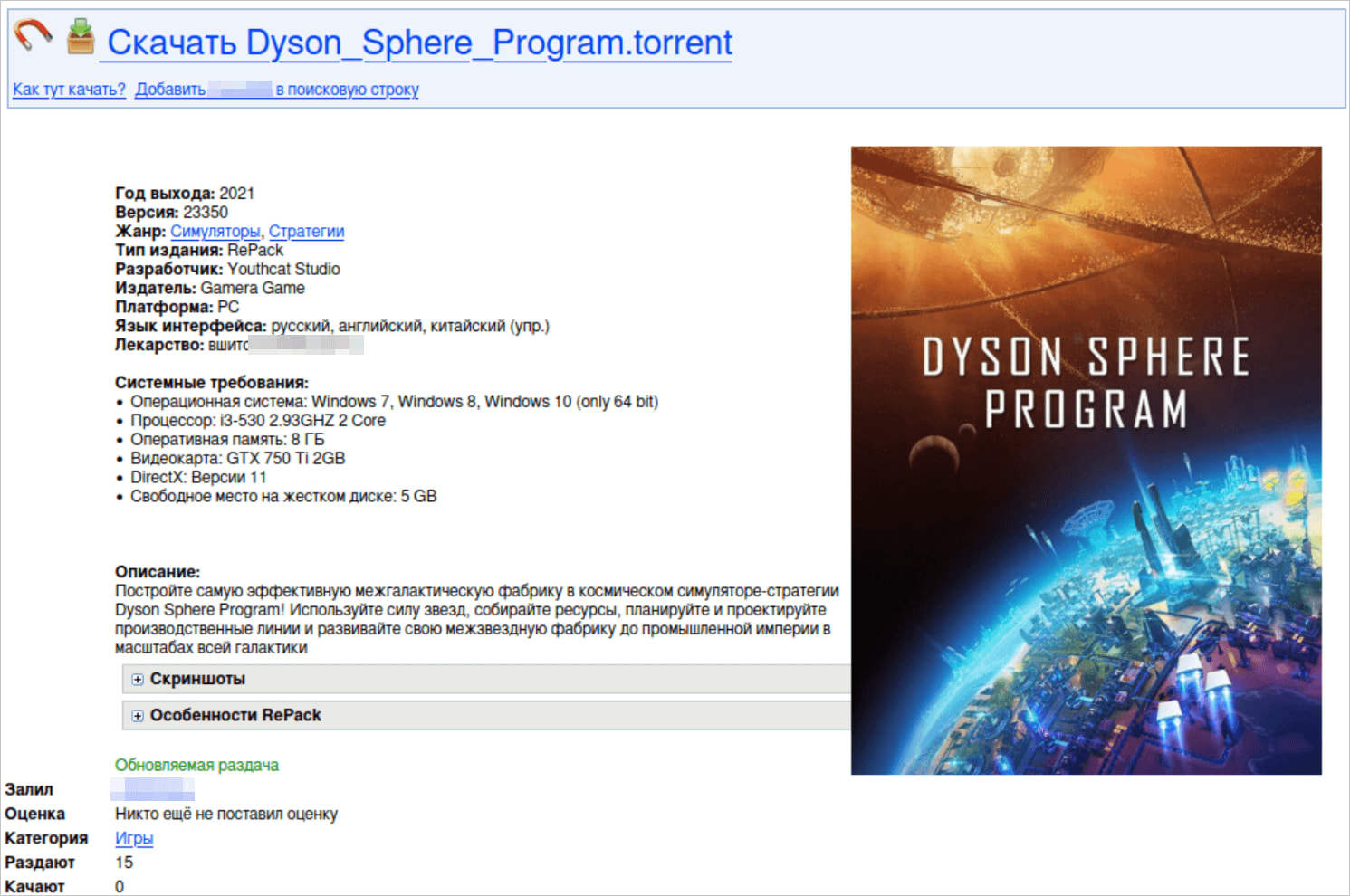Click the 'Язык интерфейса' line
Image resolution: width=1350 pixels, height=896 pixels.
[332, 326]
